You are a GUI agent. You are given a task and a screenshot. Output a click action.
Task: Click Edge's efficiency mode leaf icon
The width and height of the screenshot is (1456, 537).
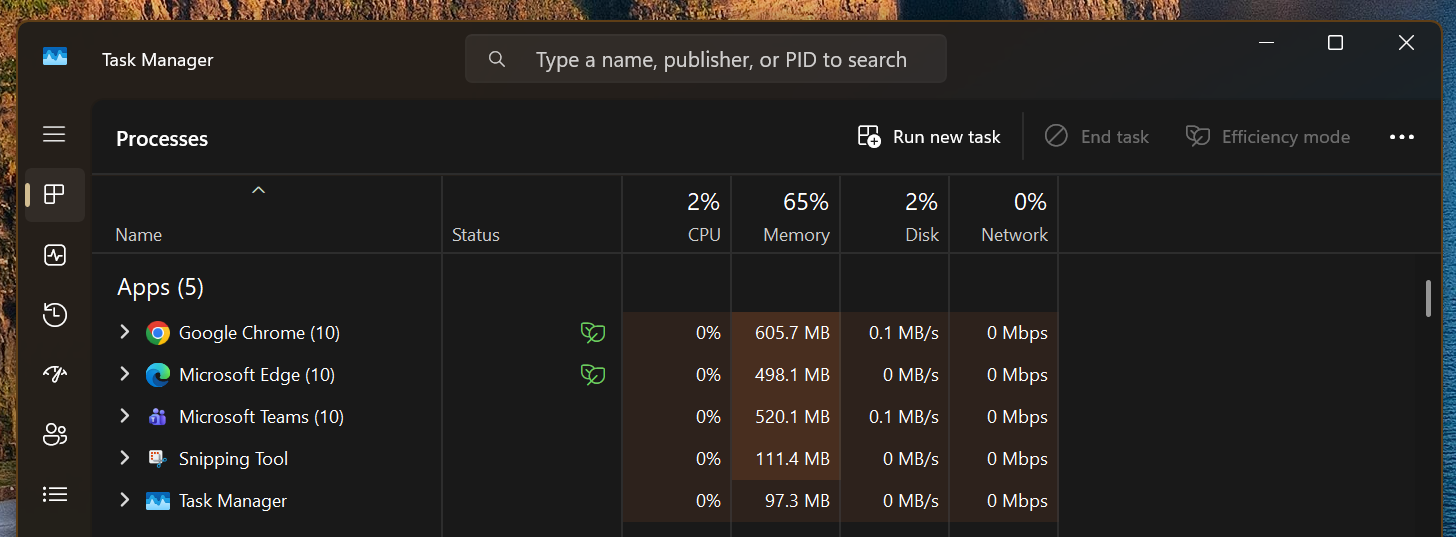tap(593, 375)
